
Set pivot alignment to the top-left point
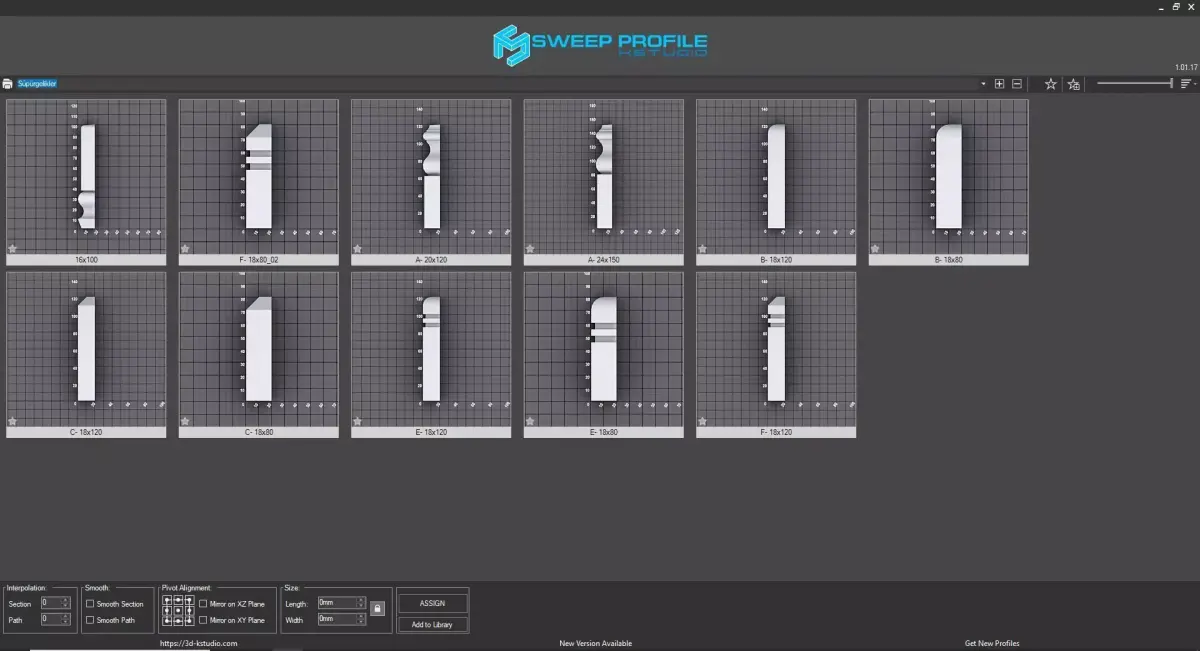167,600
